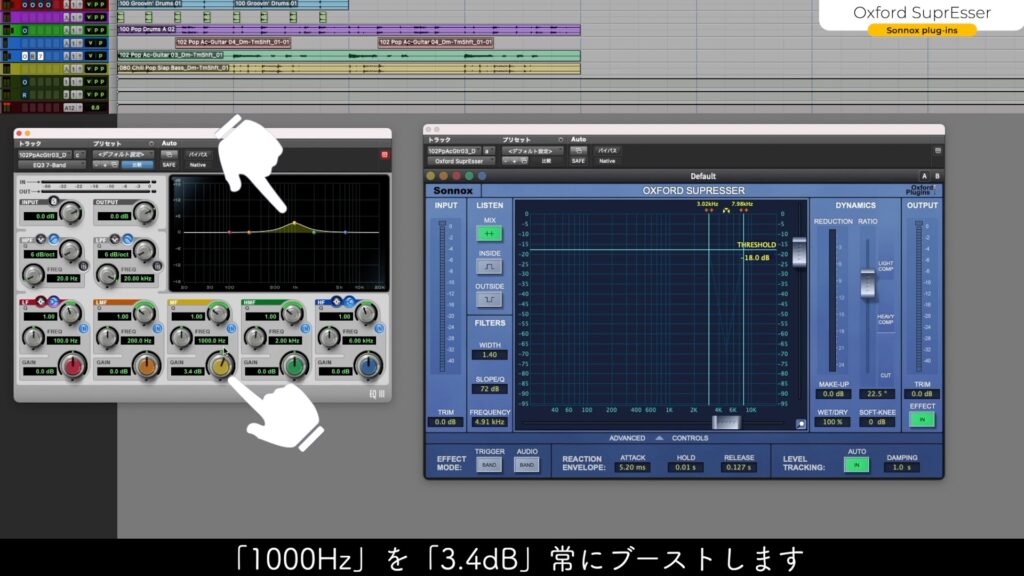Click the MF FREQ value 1000.0 Hz

212,341
